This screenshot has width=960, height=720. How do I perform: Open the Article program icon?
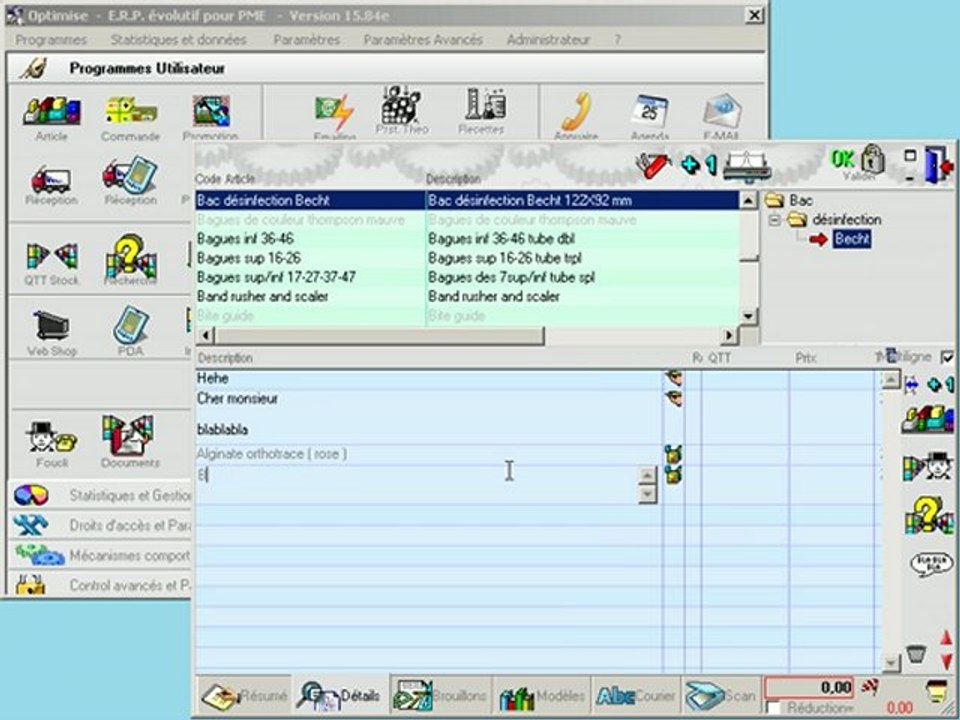click(51, 113)
